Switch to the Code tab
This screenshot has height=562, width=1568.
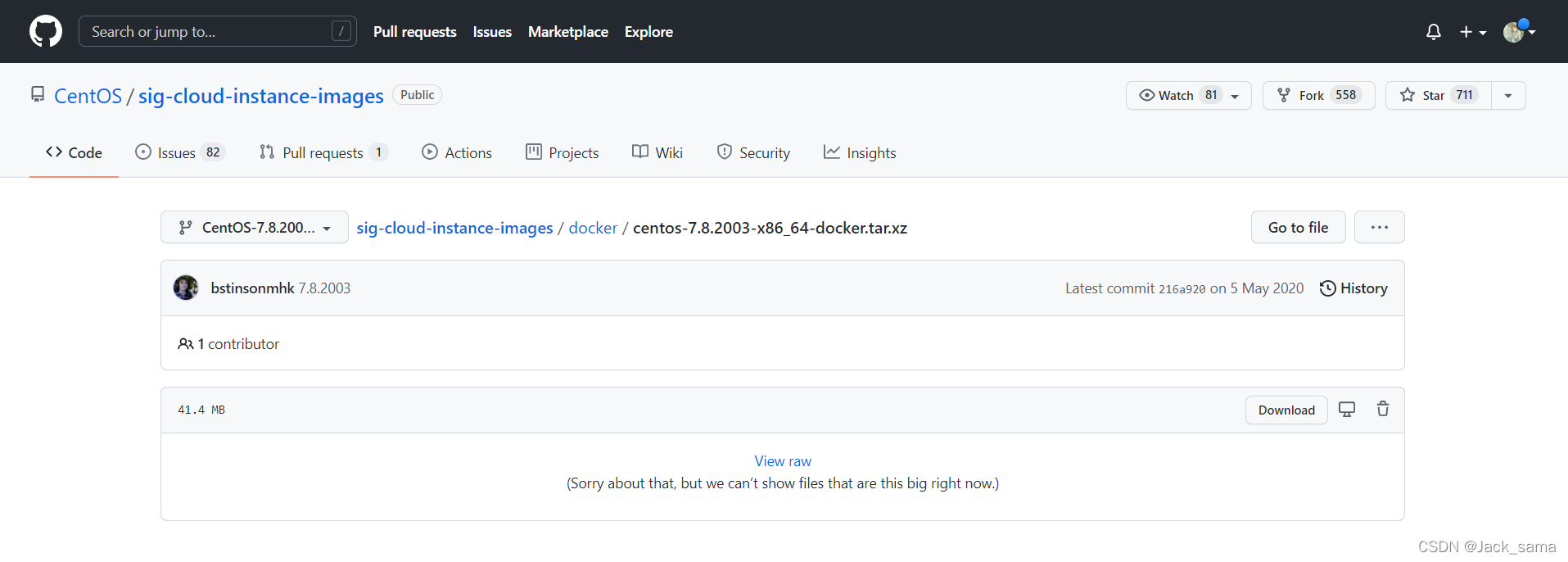[x=74, y=152]
